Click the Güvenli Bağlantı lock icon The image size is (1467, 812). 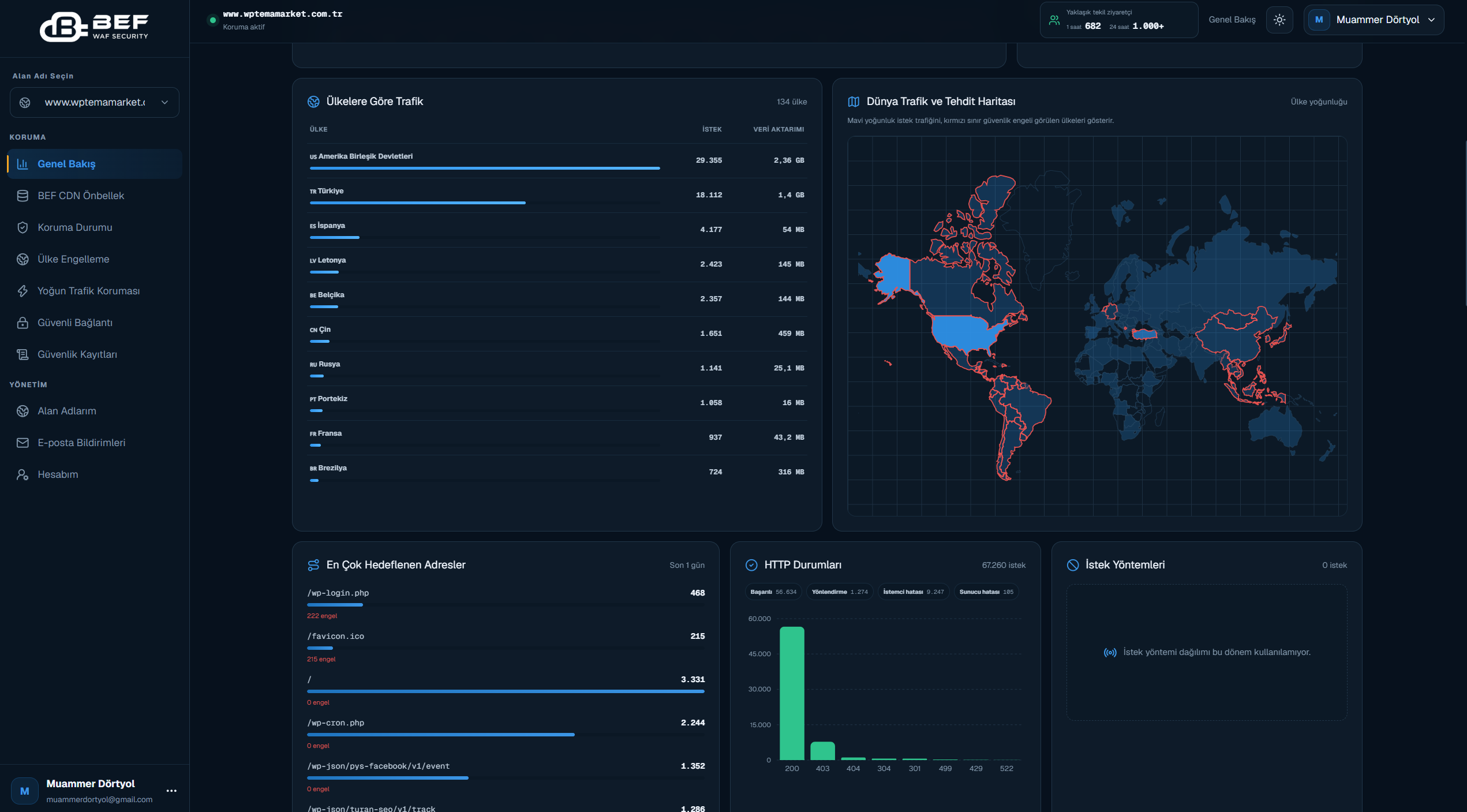click(x=23, y=323)
